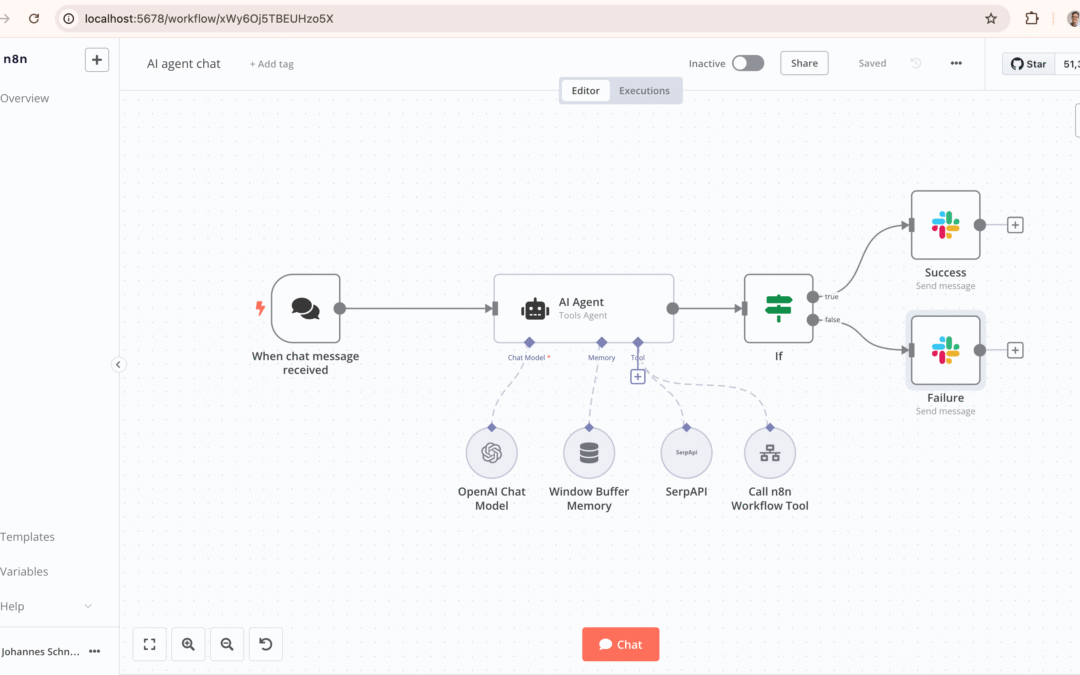Reset the canvas zoom
Screen dimensions: 1080x675
tap(265, 644)
